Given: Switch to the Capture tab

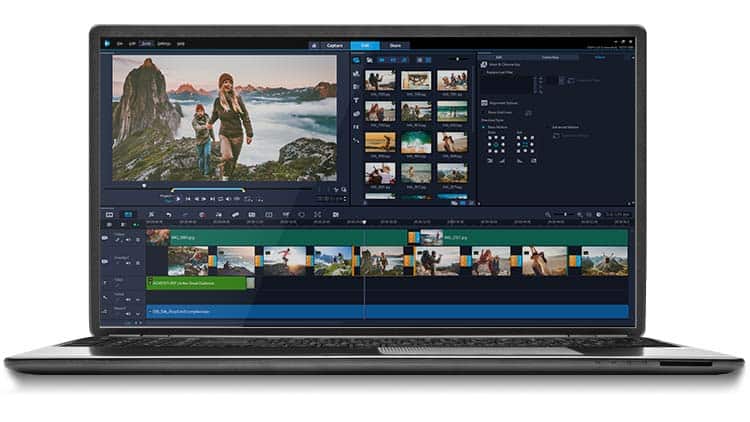Looking at the screenshot, I should tap(335, 45).
